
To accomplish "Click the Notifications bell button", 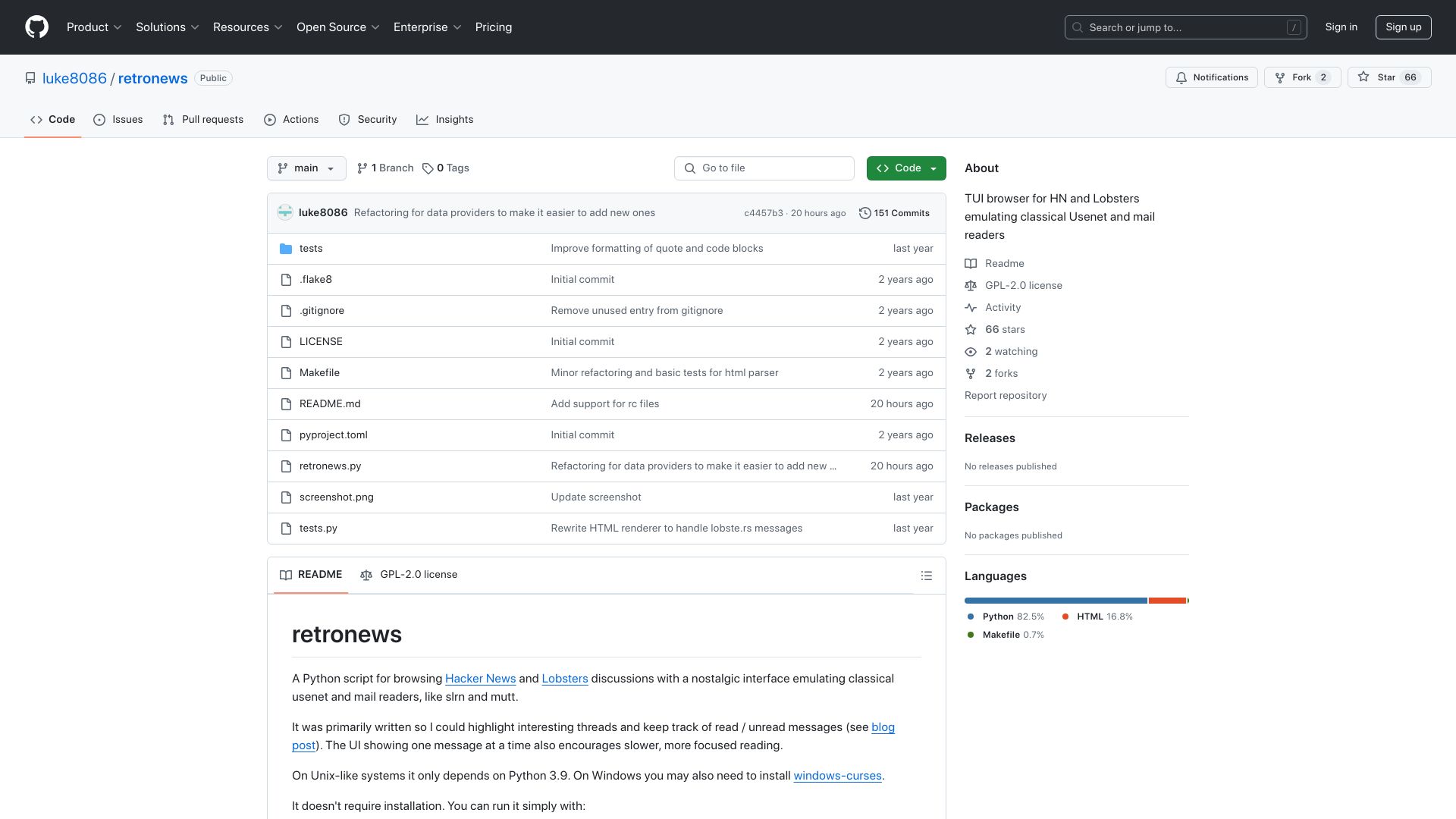I will pos(1211,77).
